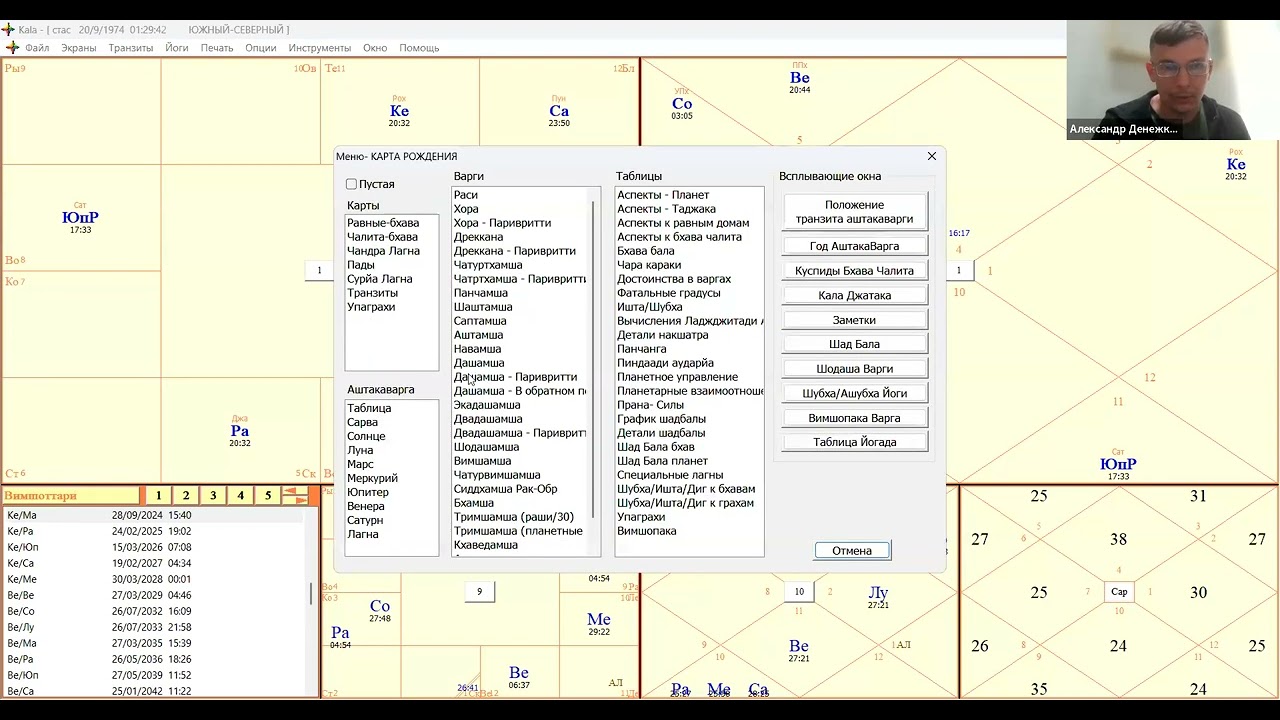
Task: Select Чандра Лагна in Карты list
Action: pyautogui.click(x=383, y=251)
